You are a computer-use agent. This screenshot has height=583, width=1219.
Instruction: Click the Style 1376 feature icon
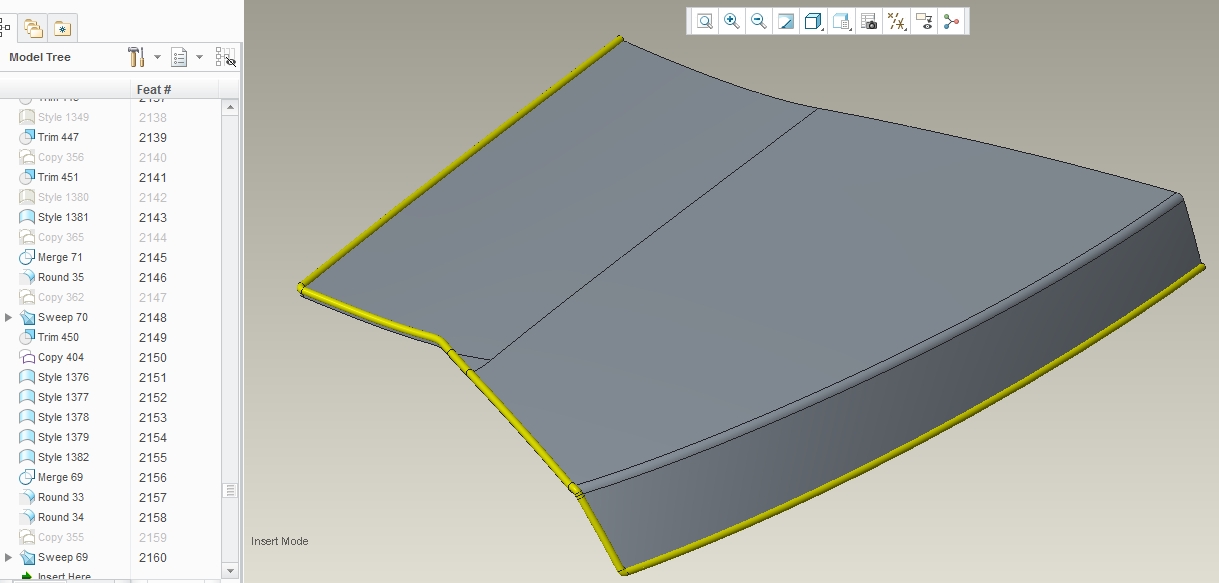click(x=27, y=377)
